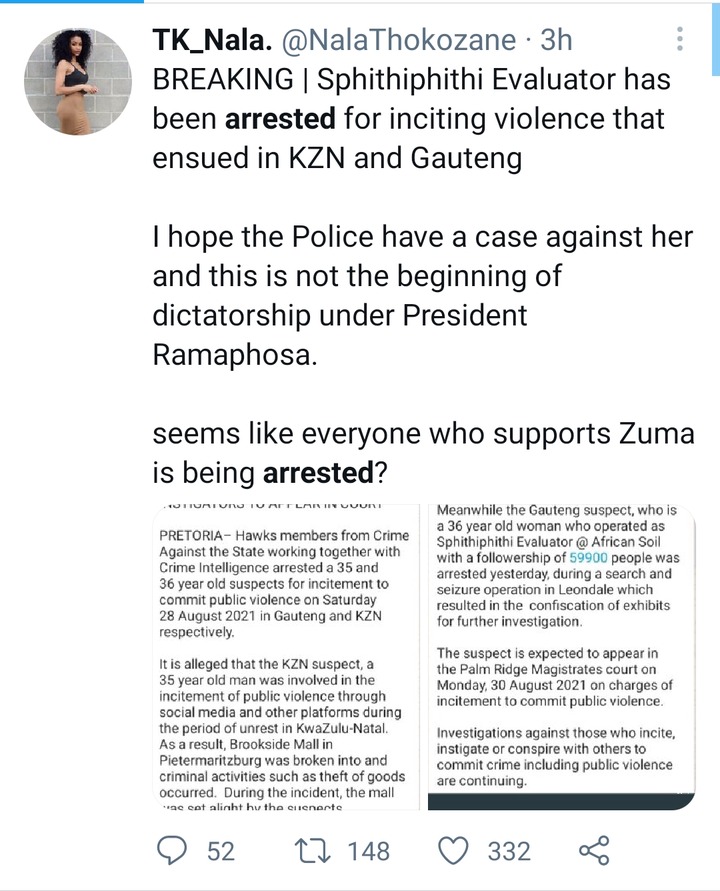Click bold 'arrested' in the first sentence
This screenshot has width=720, height=891.
[x=280, y=120]
